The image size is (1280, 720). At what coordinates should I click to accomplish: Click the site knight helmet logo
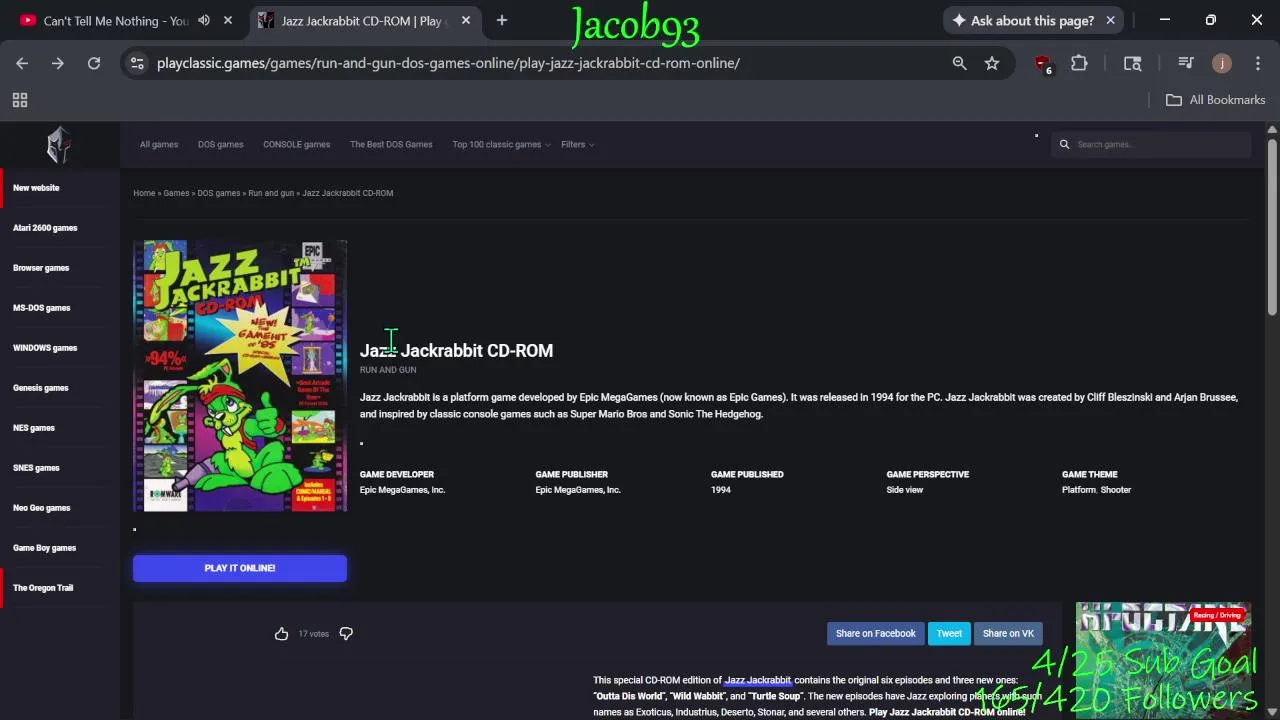59,145
